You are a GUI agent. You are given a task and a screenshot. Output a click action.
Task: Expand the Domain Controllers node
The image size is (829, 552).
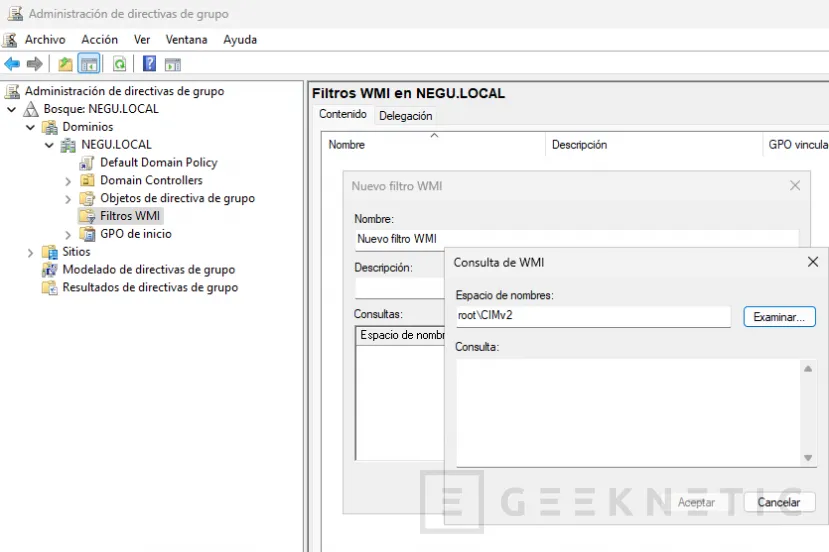coord(68,181)
